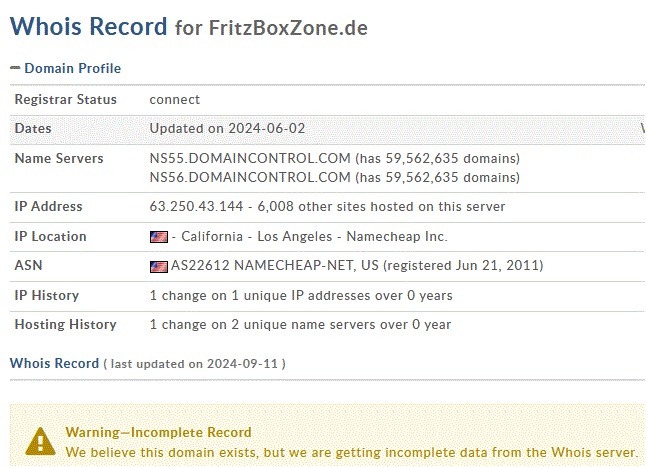
Task: Click the Warning—Incomplete Record heading
Action: pos(158,432)
